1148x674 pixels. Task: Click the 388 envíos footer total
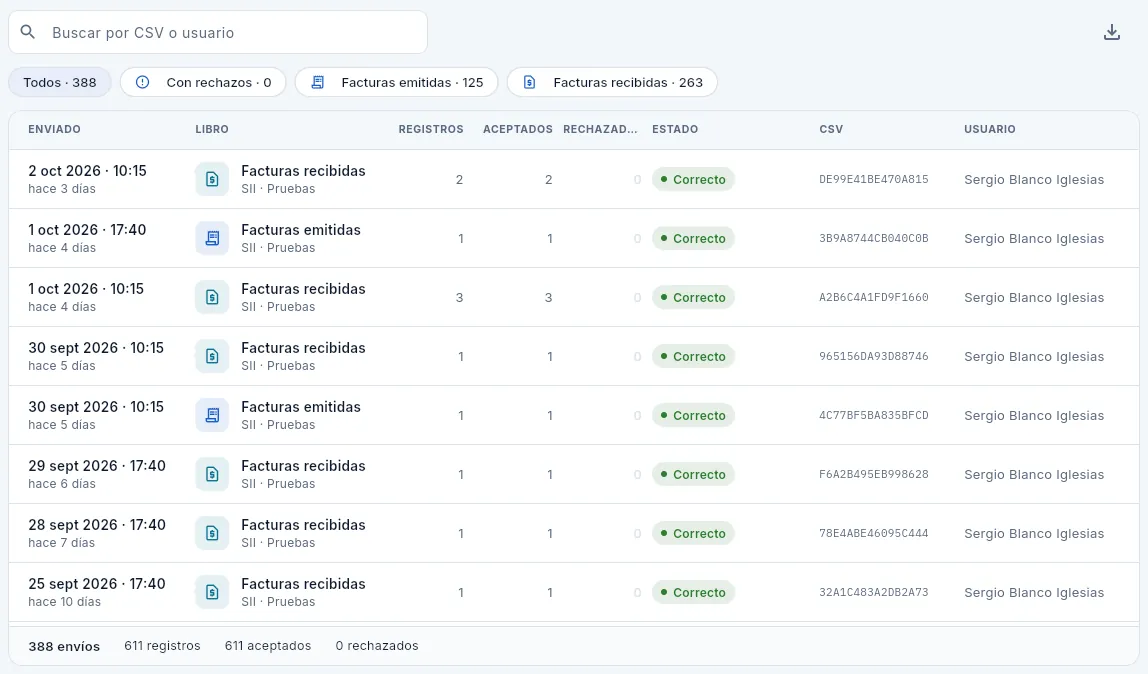point(64,646)
